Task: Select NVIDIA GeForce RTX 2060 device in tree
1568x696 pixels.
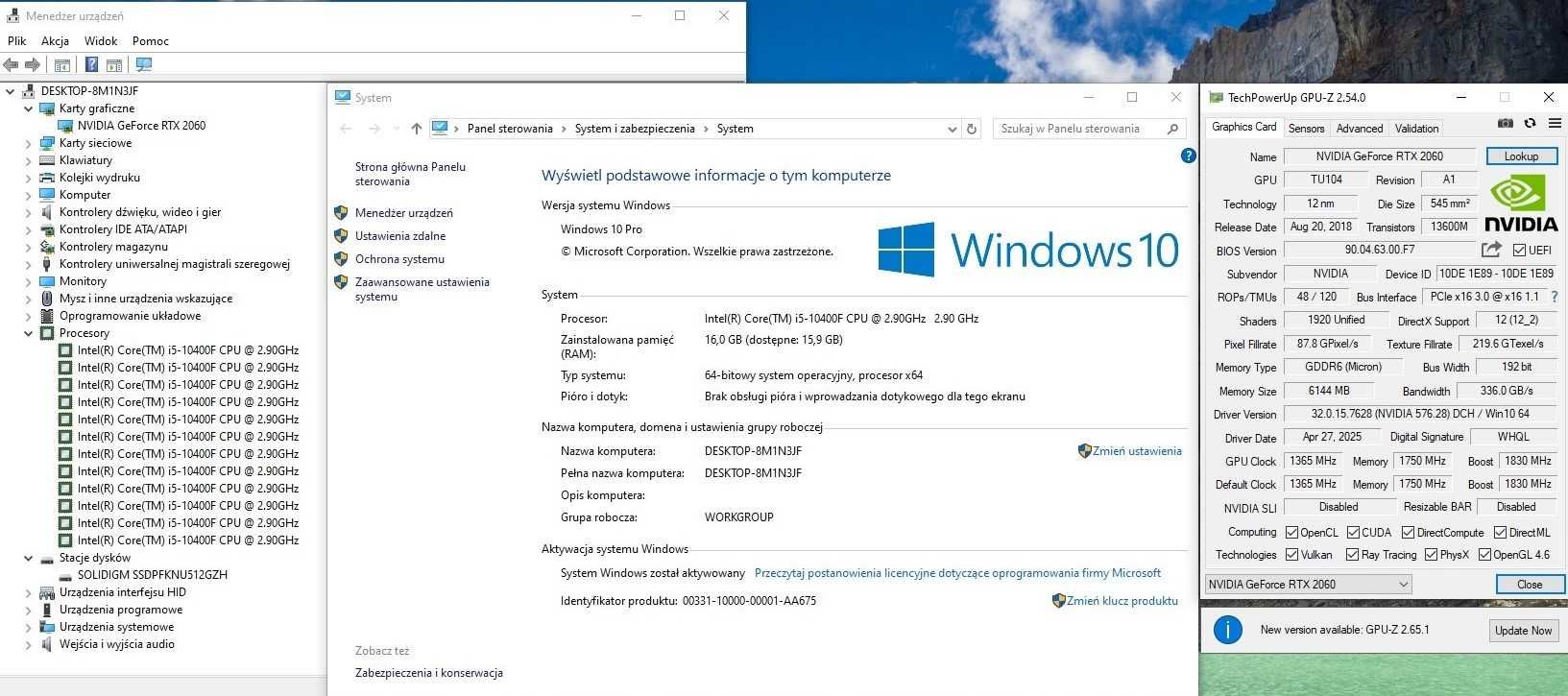Action: pyautogui.click(x=141, y=126)
